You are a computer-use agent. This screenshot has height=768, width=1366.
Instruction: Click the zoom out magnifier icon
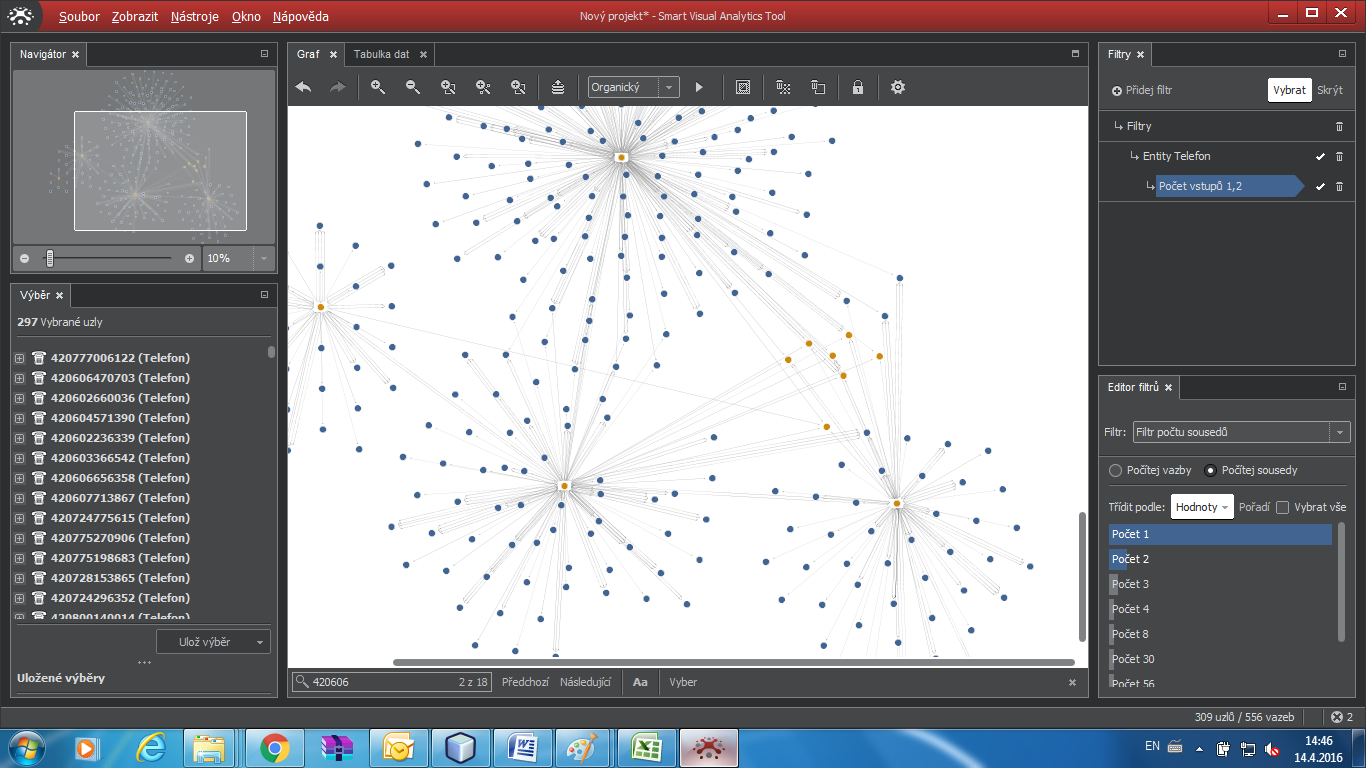pyautogui.click(x=413, y=88)
